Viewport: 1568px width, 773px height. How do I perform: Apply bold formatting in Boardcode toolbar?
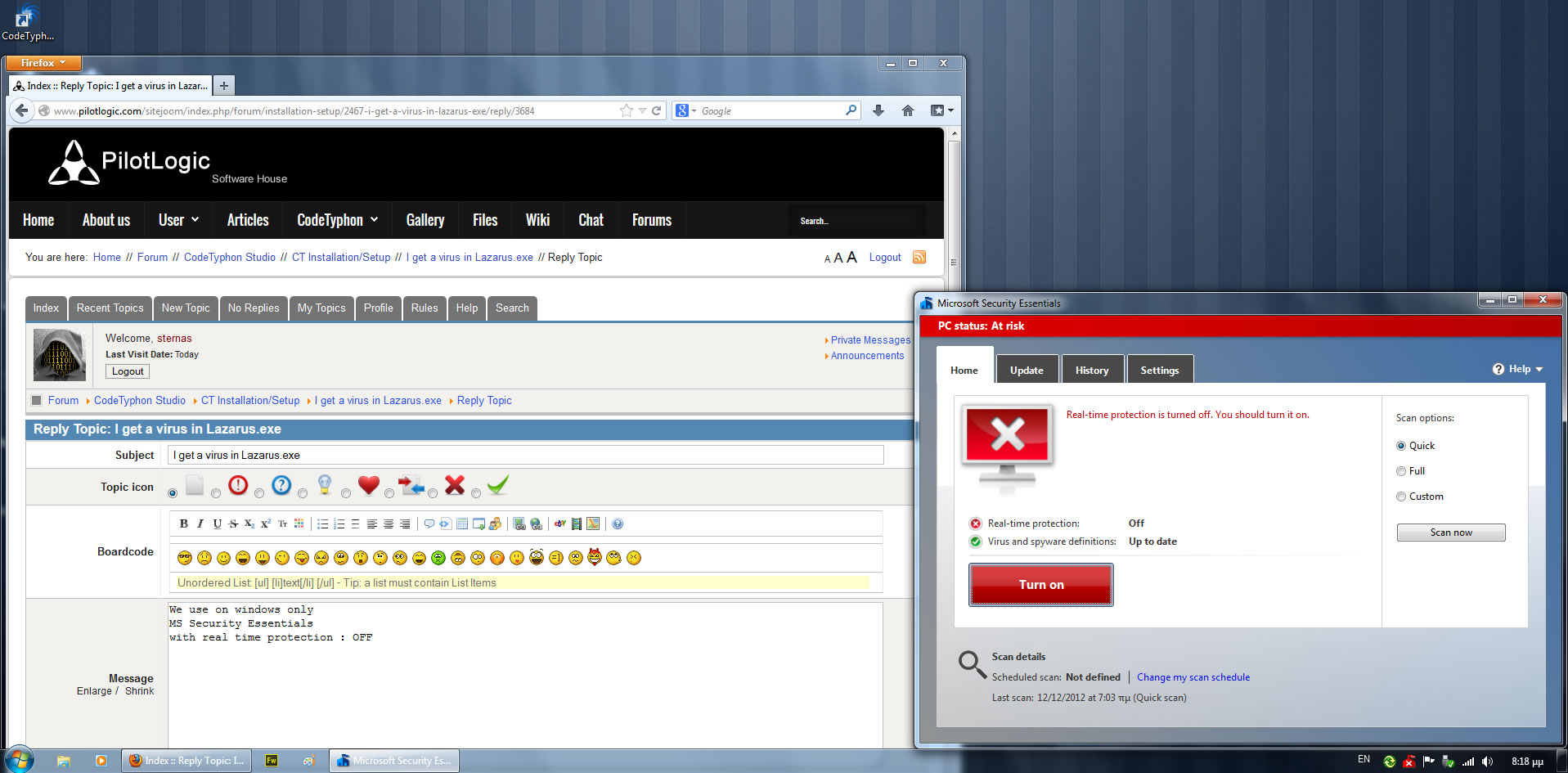tap(184, 524)
